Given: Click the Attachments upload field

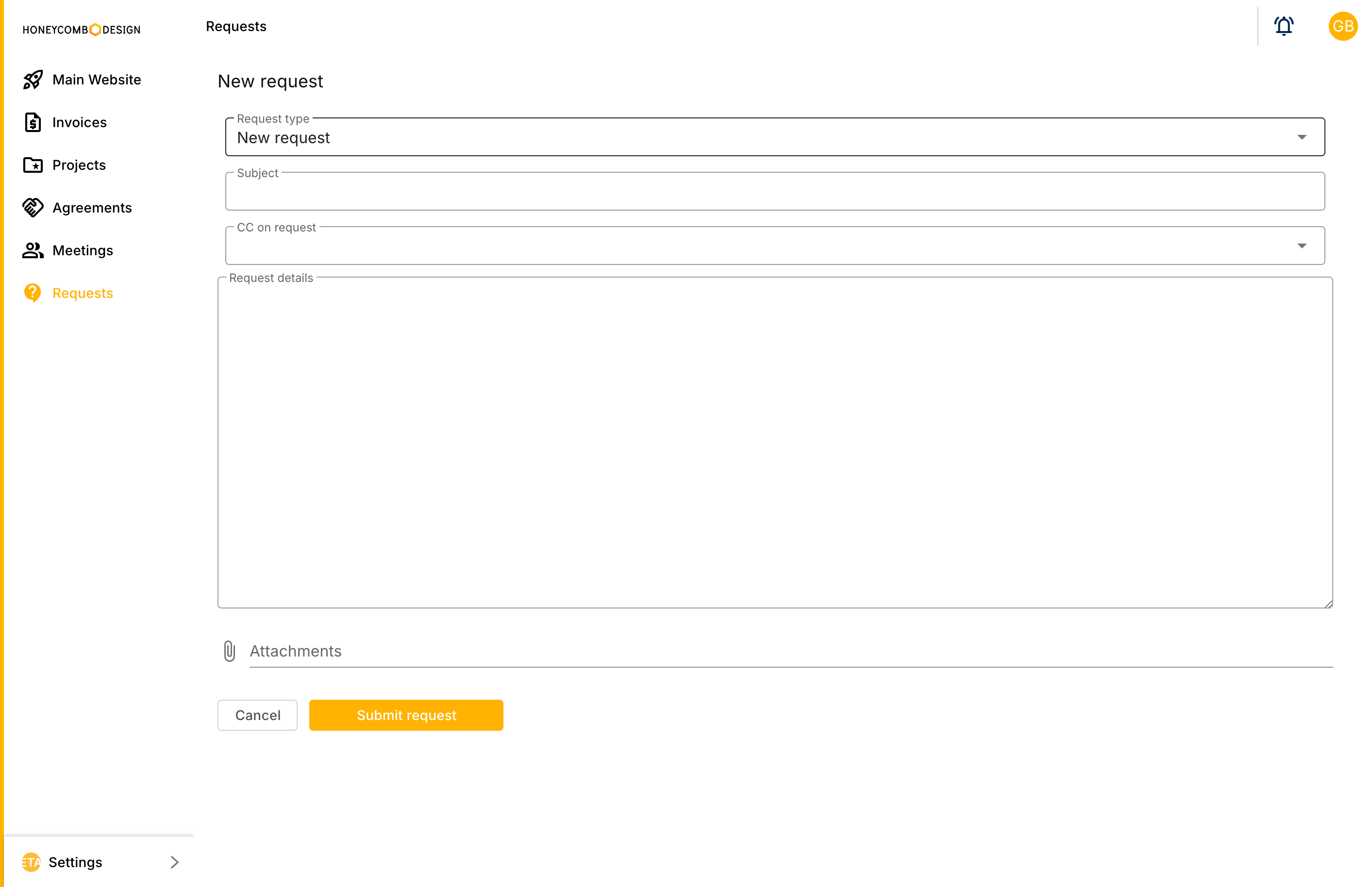Looking at the screenshot, I should point(790,651).
